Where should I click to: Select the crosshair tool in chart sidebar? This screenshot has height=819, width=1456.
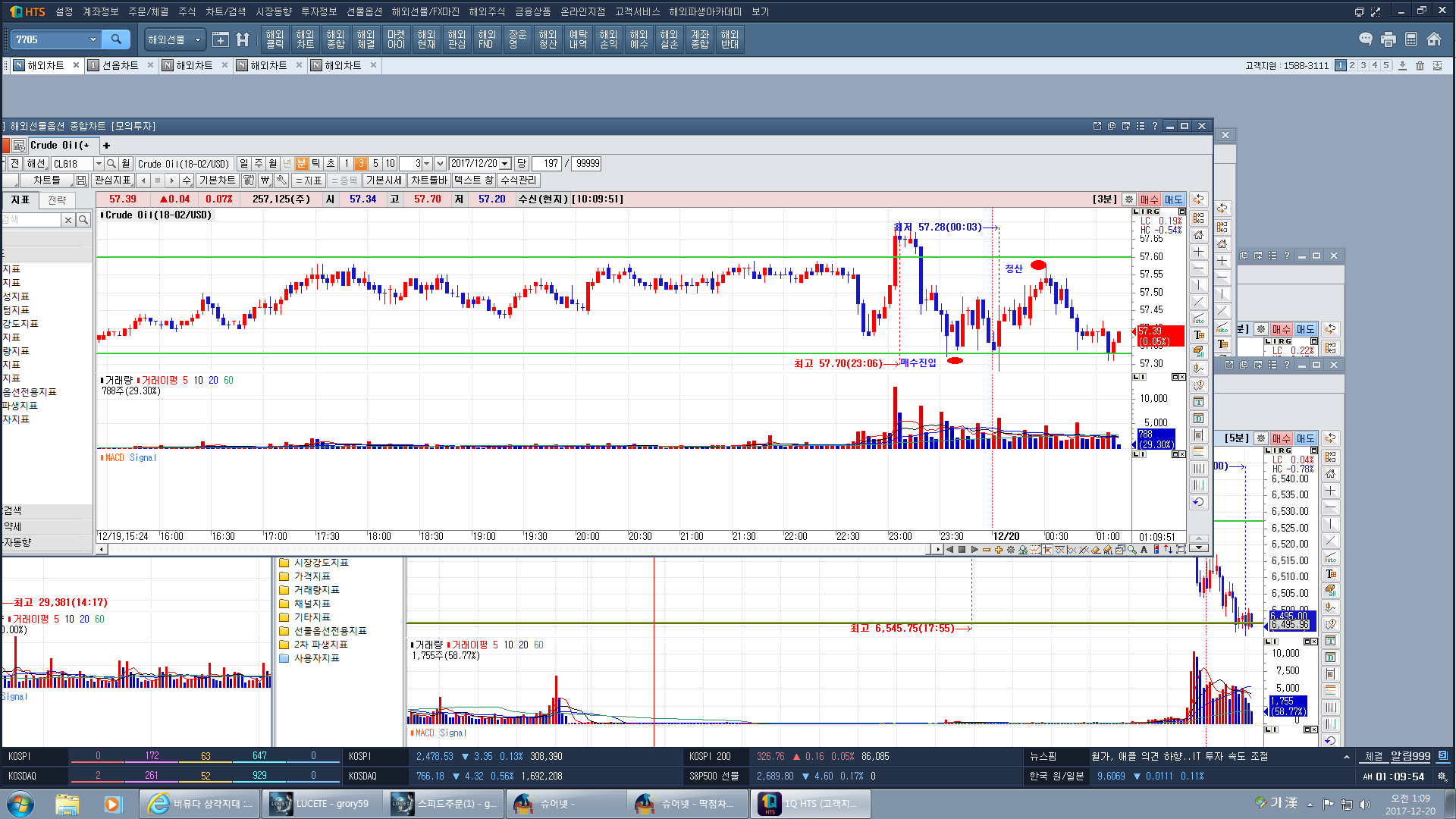(1198, 252)
